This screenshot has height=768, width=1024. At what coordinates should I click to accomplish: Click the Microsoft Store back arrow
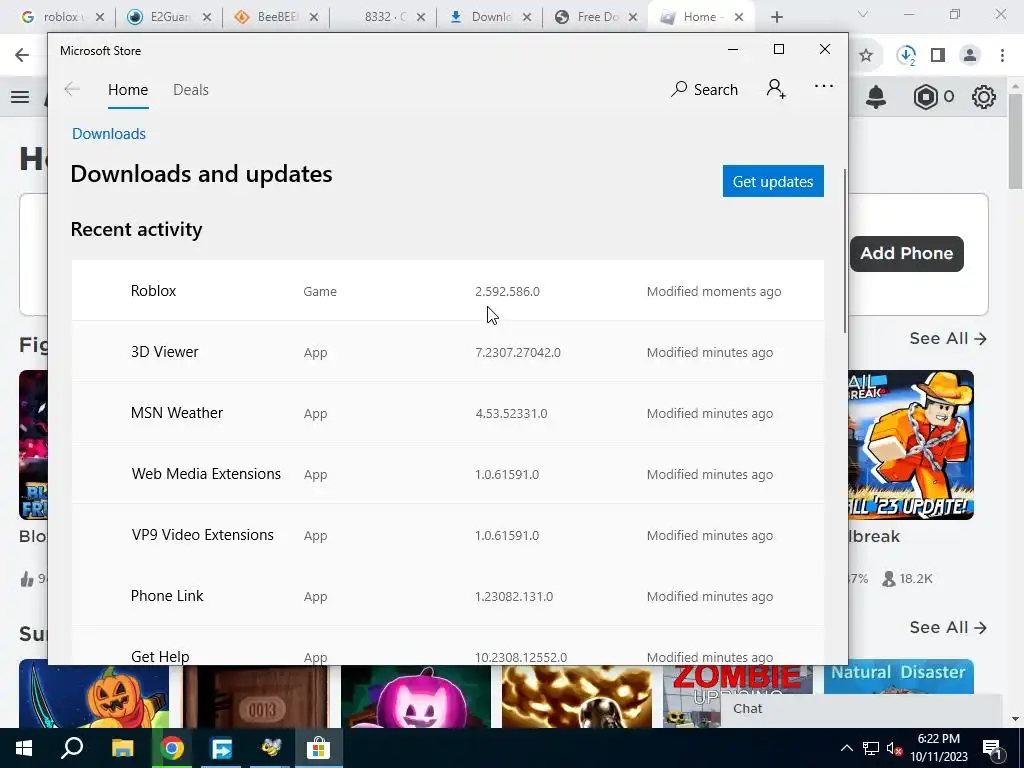[x=72, y=89]
